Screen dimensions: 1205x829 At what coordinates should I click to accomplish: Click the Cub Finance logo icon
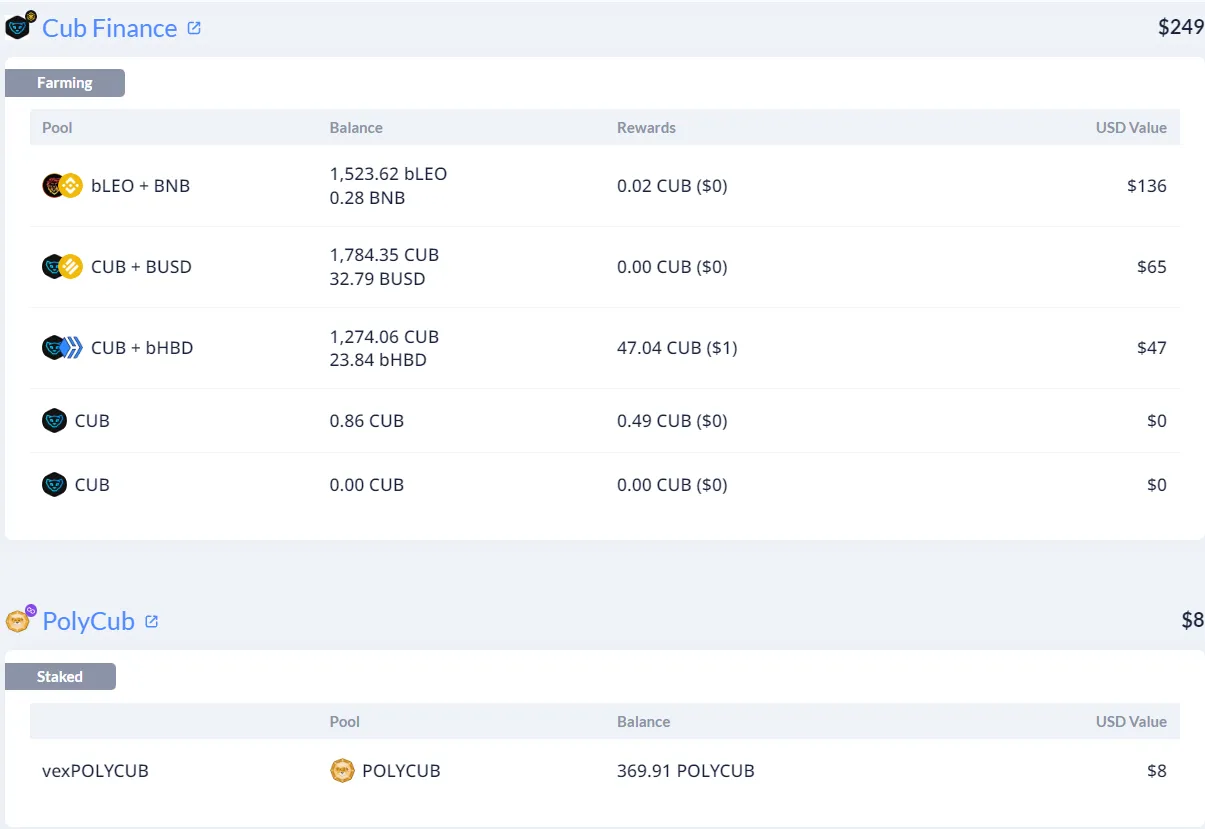21,26
